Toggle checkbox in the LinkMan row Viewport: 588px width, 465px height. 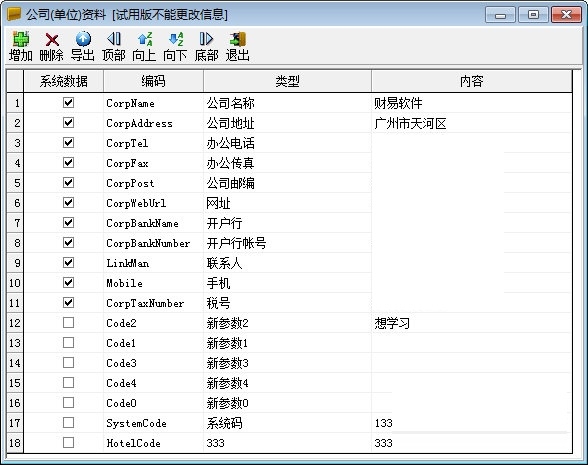(x=68, y=262)
